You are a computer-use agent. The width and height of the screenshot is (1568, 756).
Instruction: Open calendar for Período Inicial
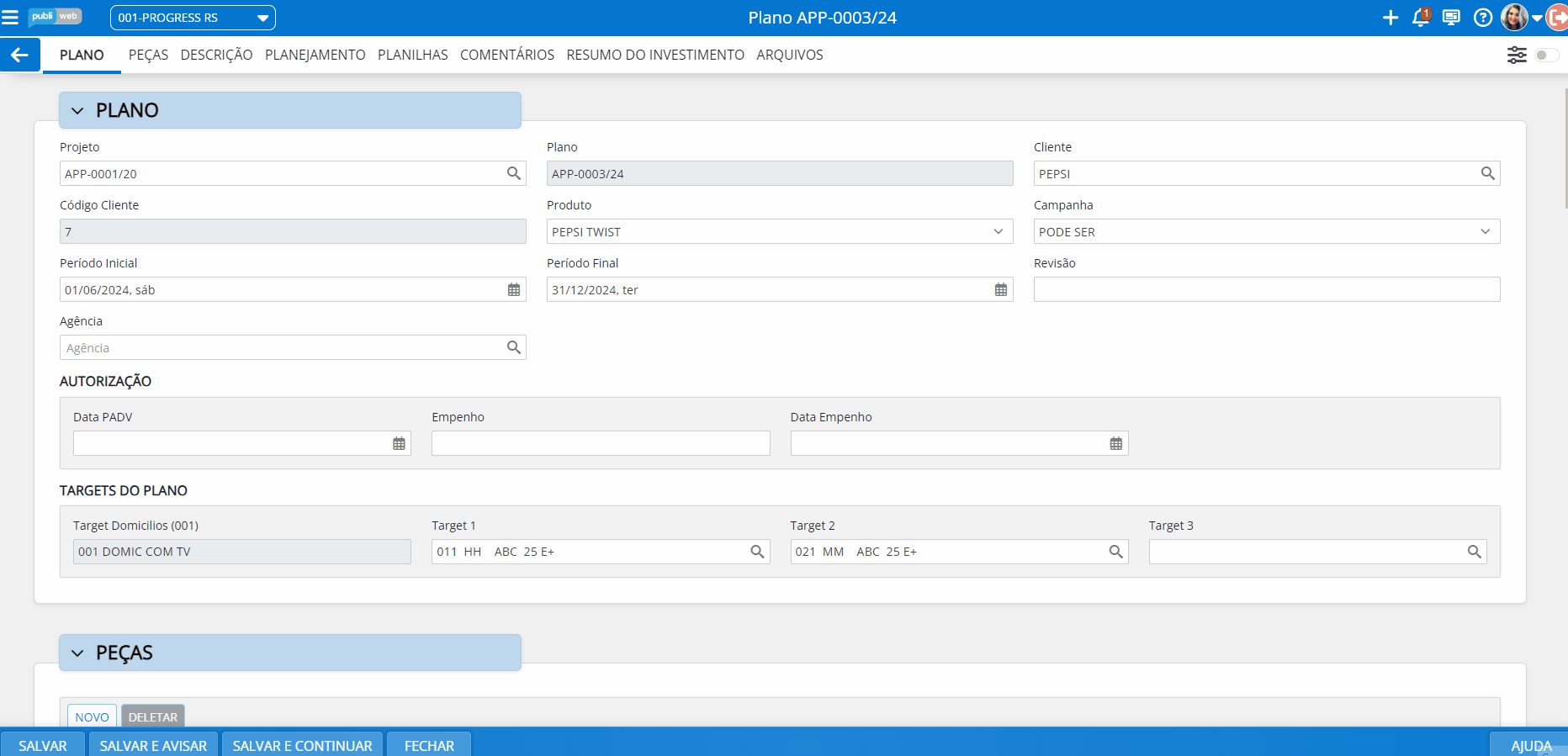514,289
